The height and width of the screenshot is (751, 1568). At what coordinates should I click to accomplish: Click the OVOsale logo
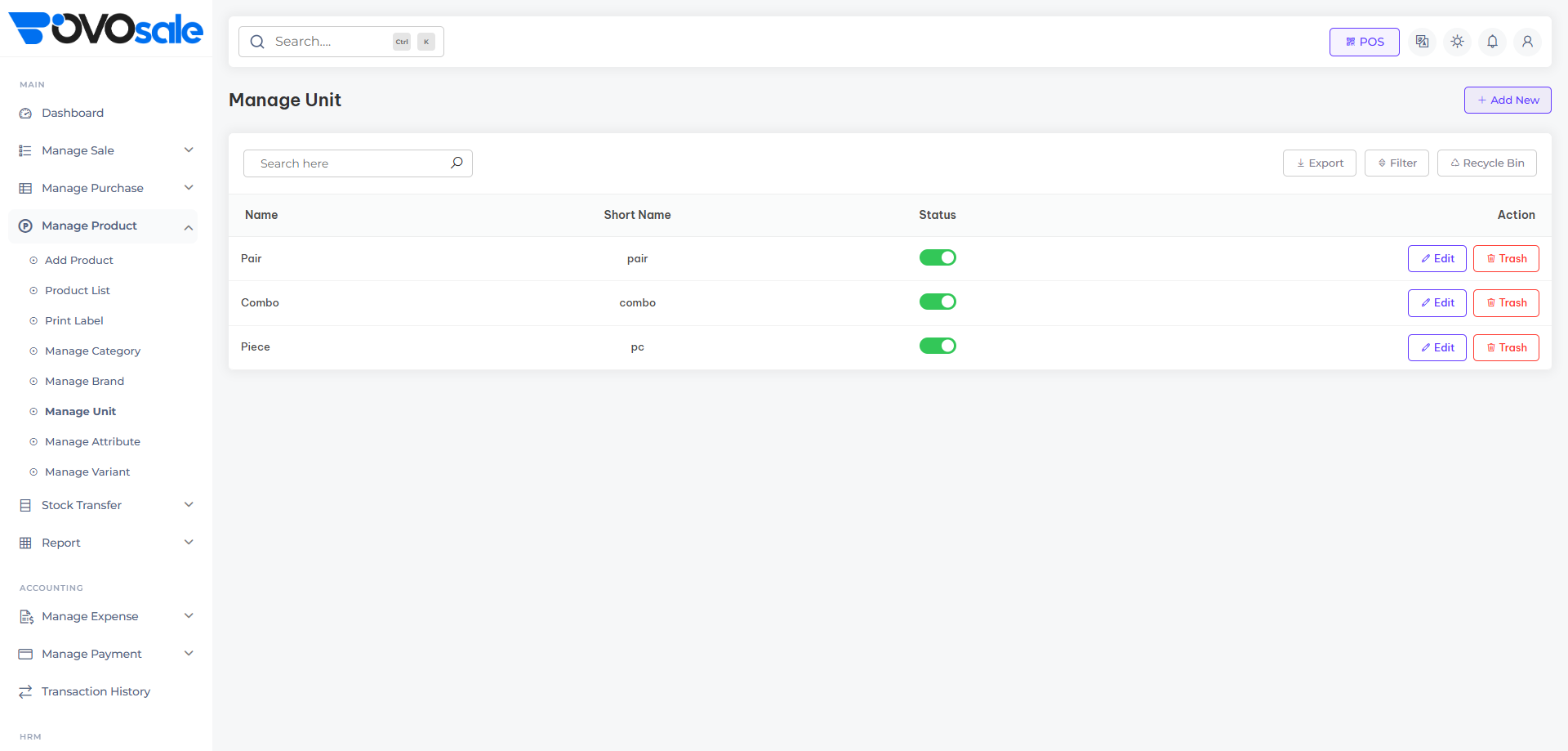click(105, 29)
